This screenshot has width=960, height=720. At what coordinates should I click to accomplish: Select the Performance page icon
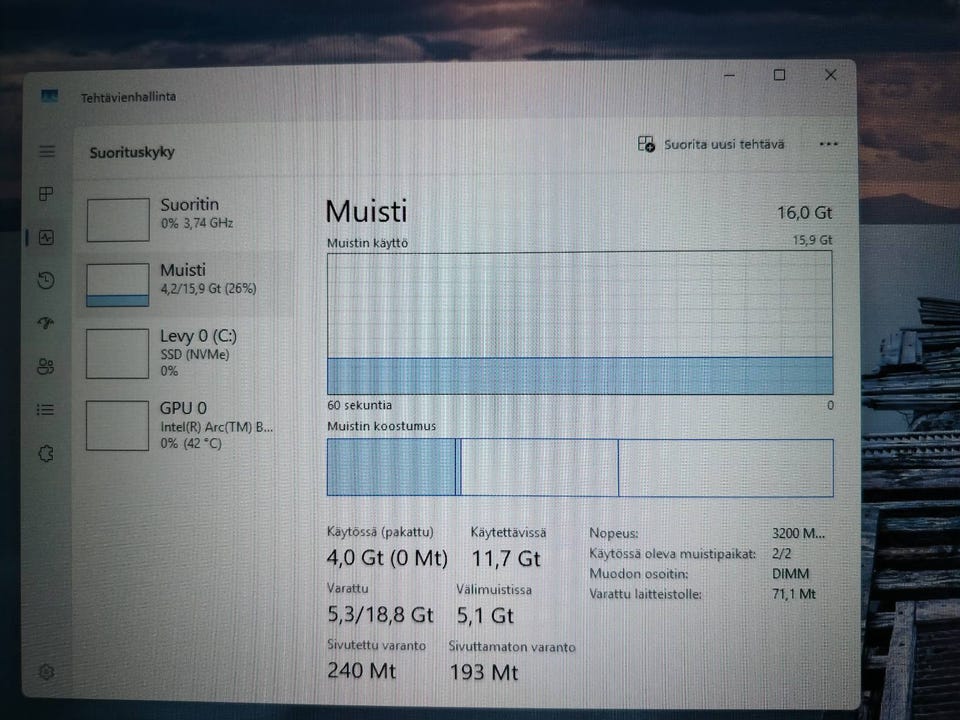(47, 238)
